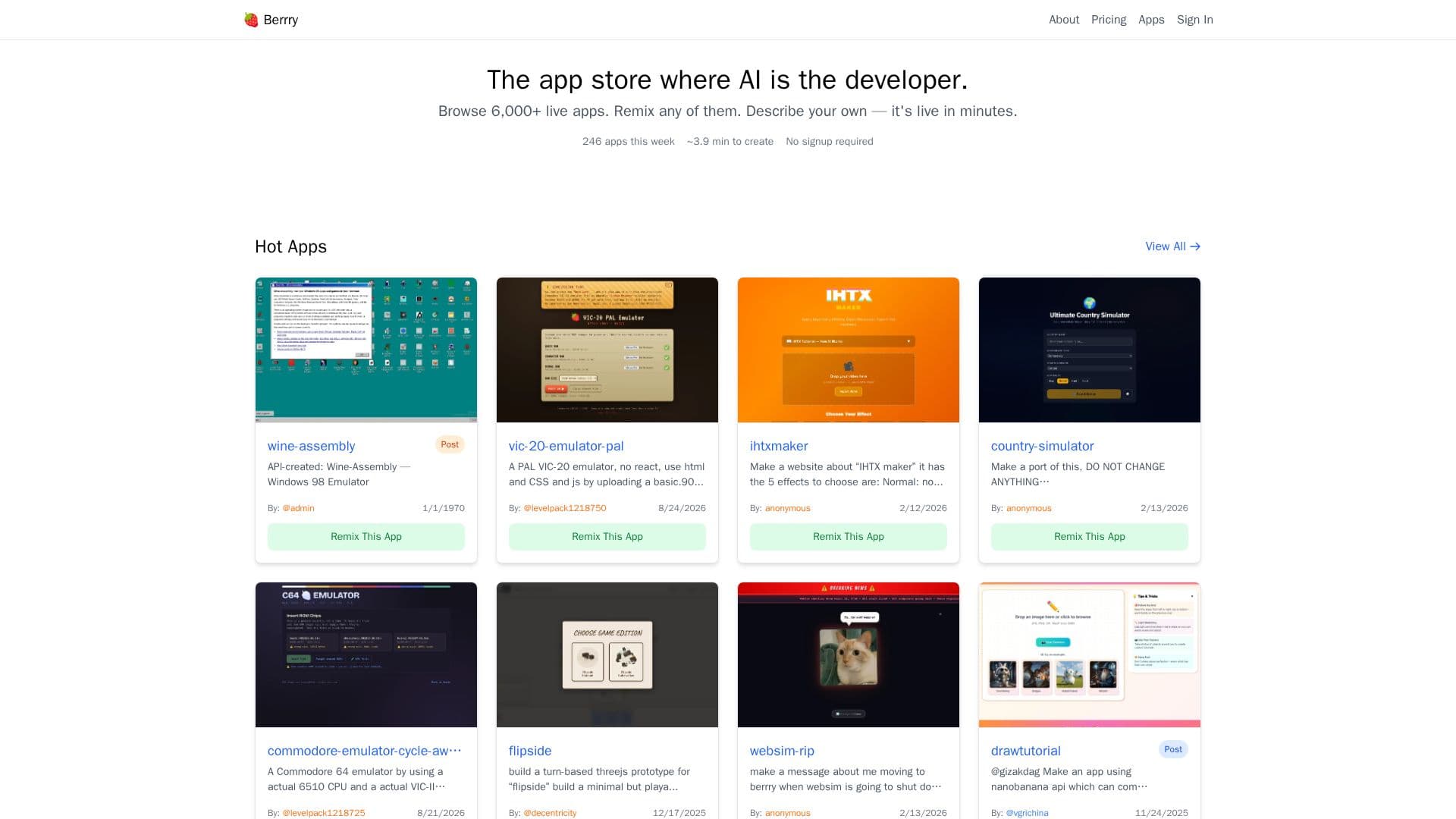
Task: View @decentricity author profile
Action: pyautogui.click(x=550, y=813)
